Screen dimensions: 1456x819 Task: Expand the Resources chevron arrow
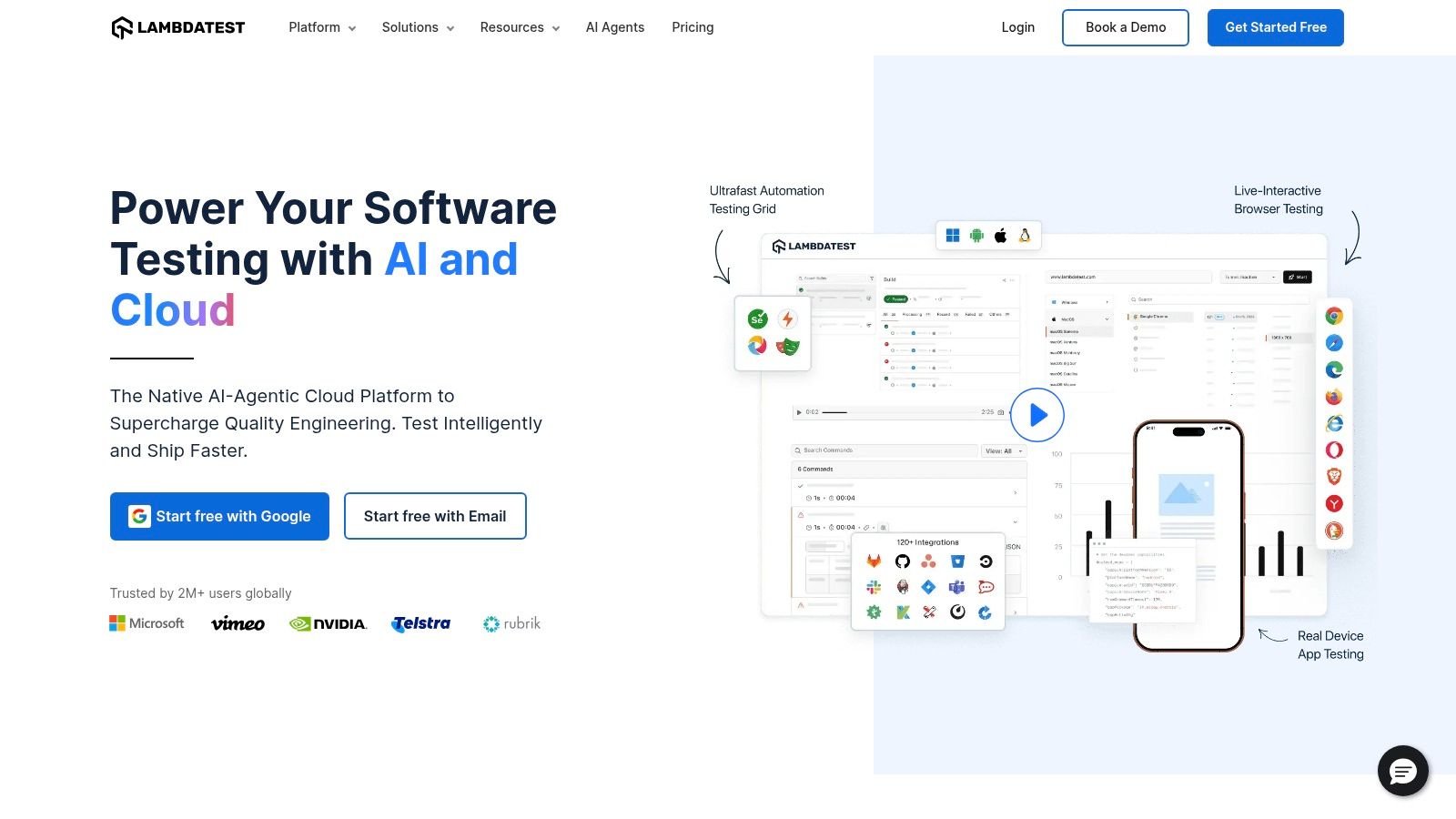(x=556, y=28)
